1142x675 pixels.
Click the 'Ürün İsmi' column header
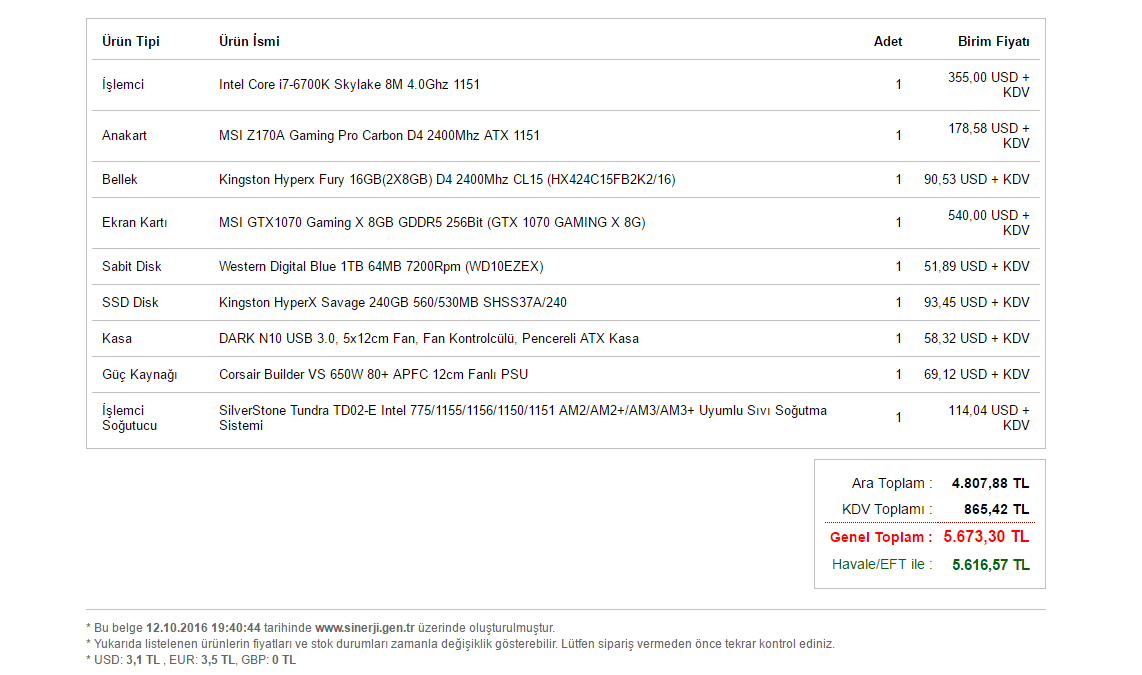click(249, 42)
